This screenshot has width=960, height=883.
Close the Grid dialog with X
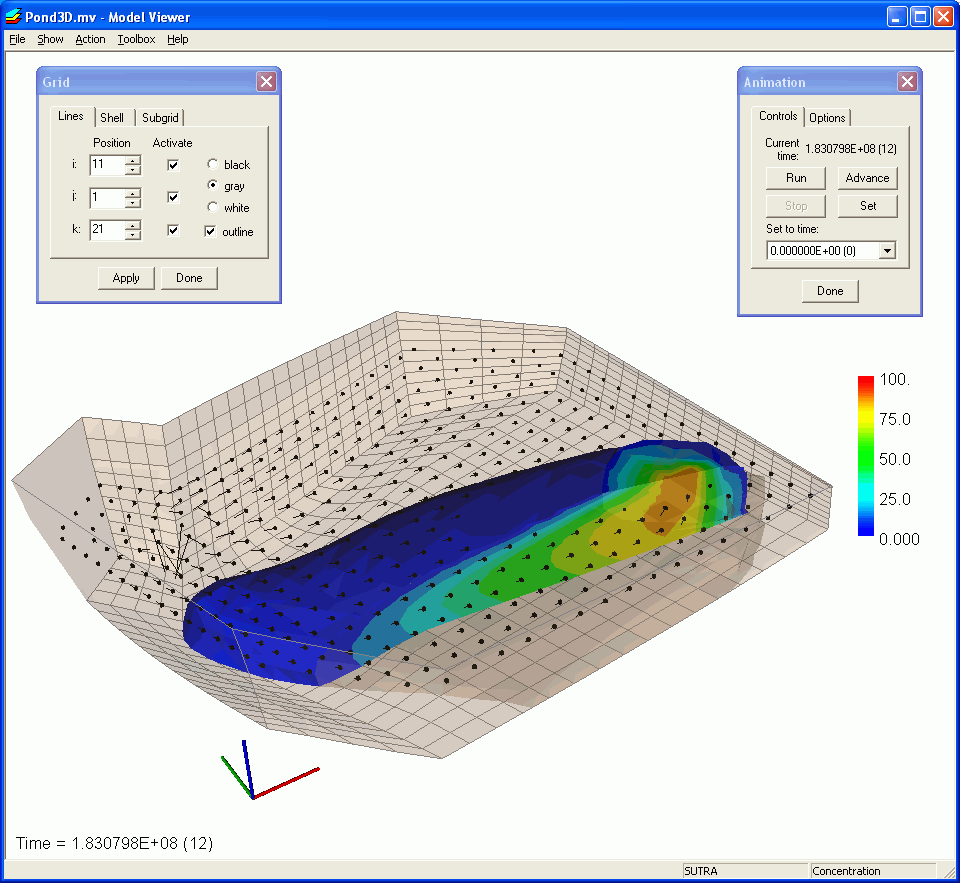pos(266,81)
